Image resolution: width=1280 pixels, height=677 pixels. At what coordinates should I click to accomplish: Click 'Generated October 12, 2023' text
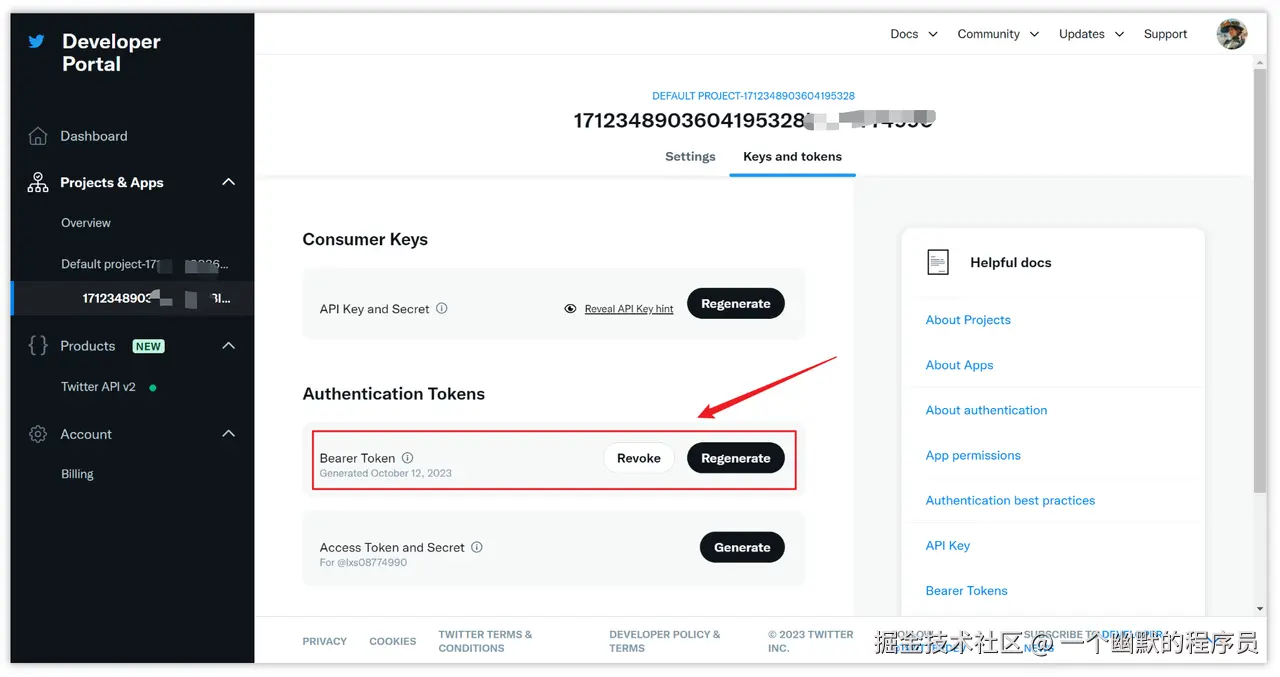pyautogui.click(x=386, y=473)
